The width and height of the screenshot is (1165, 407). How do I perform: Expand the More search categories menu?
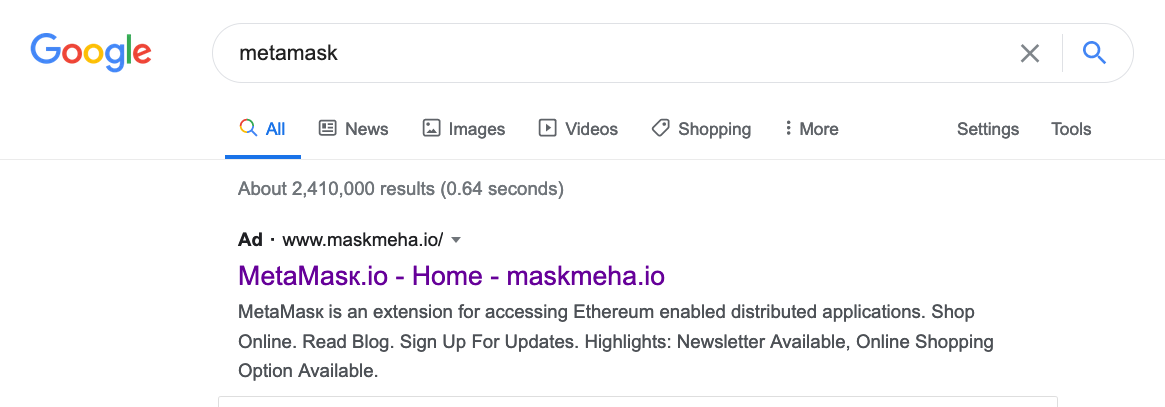[x=811, y=129]
